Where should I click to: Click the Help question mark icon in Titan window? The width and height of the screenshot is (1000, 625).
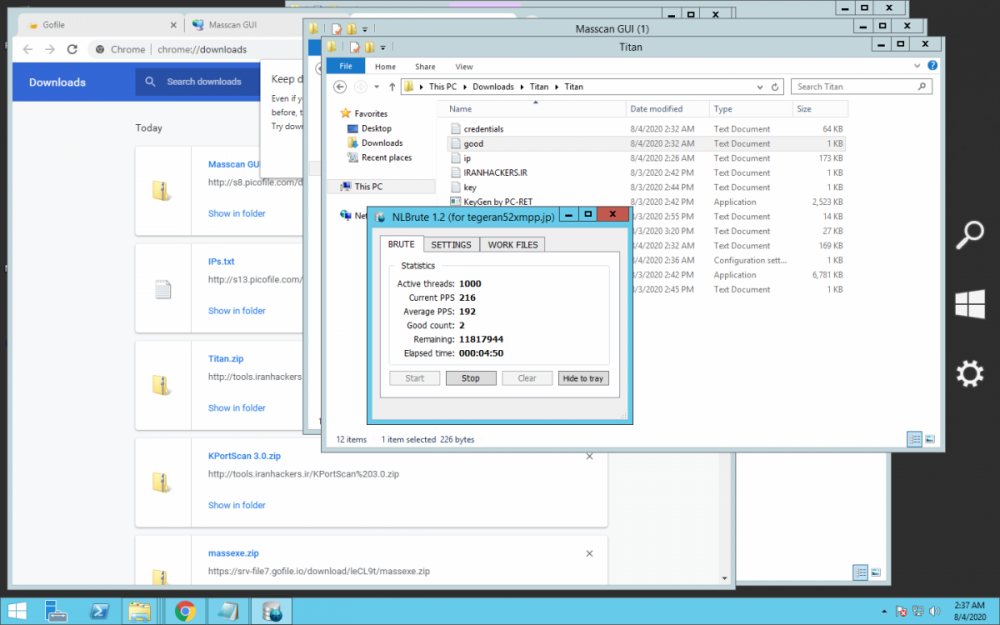[x=932, y=65]
